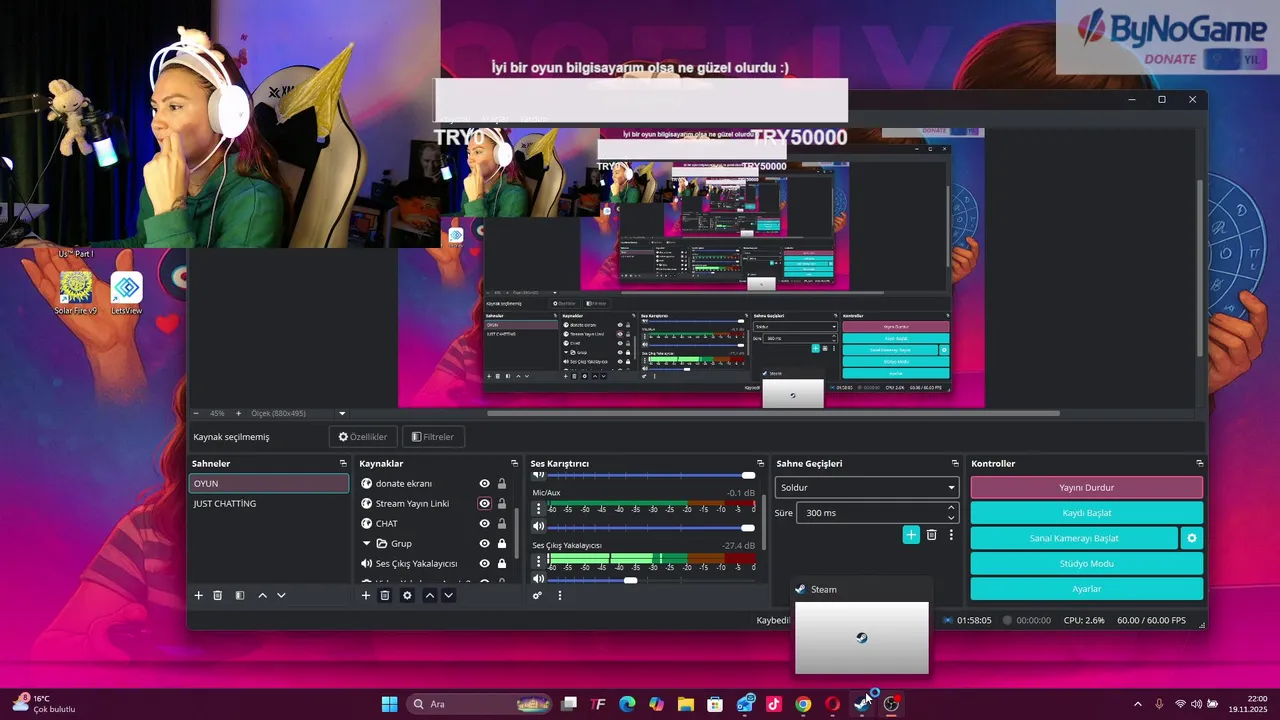Image resolution: width=1280 pixels, height=720 pixels.
Task: Click preview horizontal scrollbar
Action: pos(773,413)
